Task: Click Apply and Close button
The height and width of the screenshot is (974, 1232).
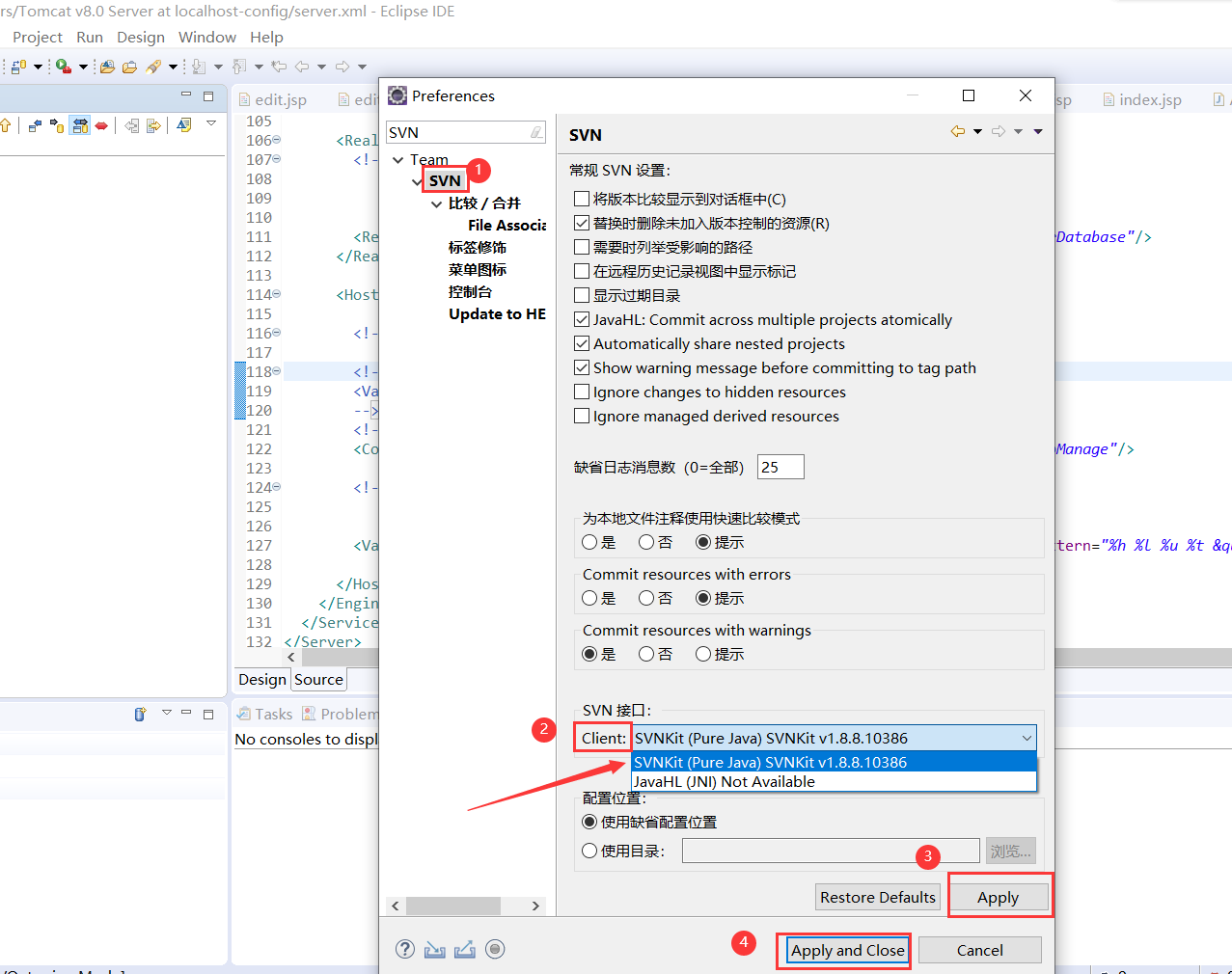Action: 847,950
